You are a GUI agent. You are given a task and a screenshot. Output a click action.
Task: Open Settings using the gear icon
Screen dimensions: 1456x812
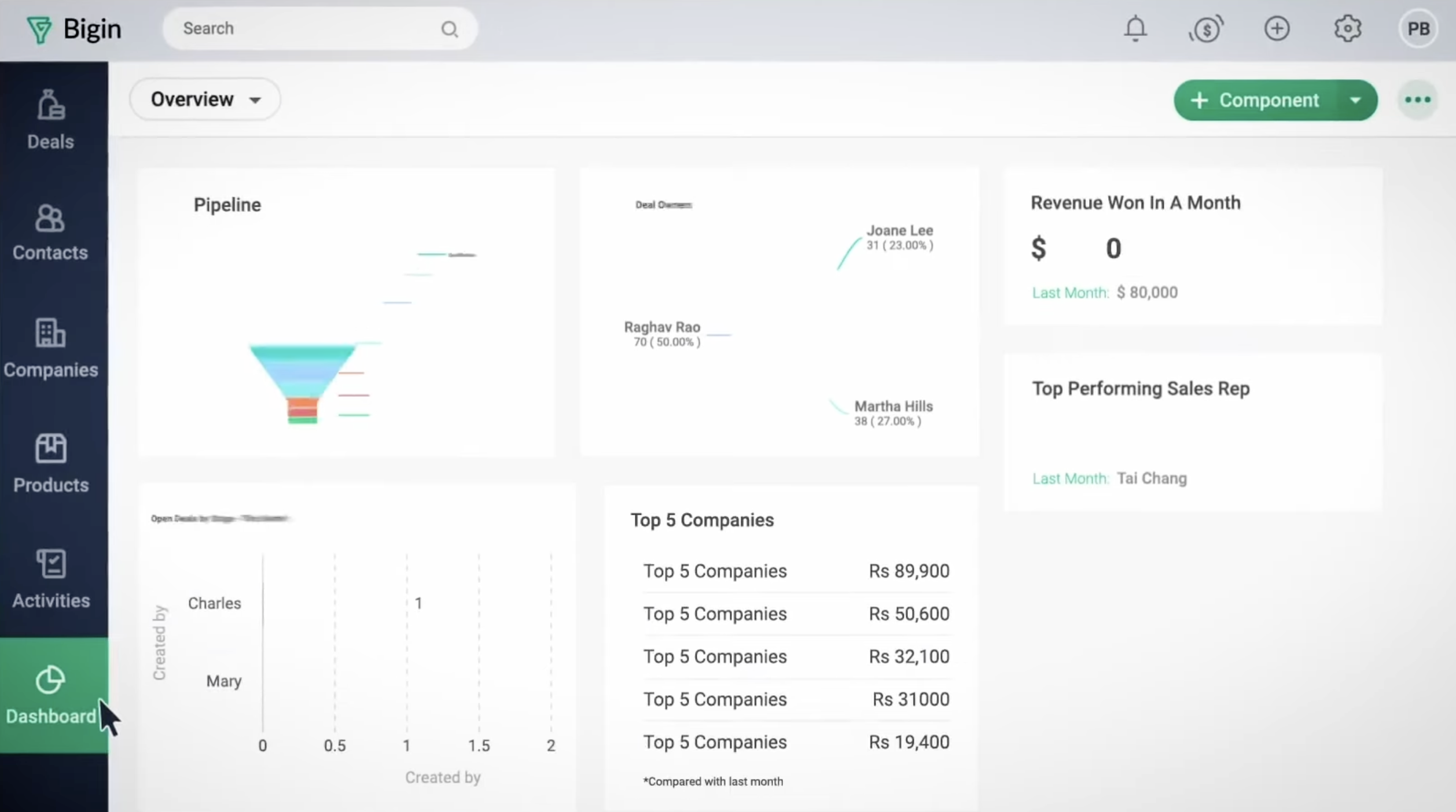1348,28
